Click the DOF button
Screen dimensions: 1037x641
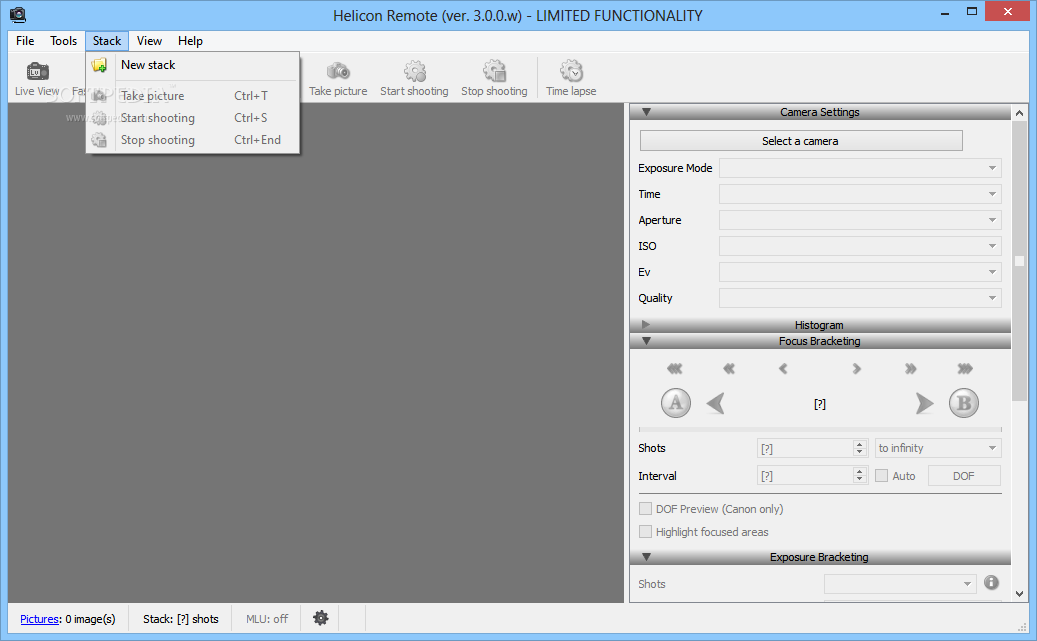point(964,476)
